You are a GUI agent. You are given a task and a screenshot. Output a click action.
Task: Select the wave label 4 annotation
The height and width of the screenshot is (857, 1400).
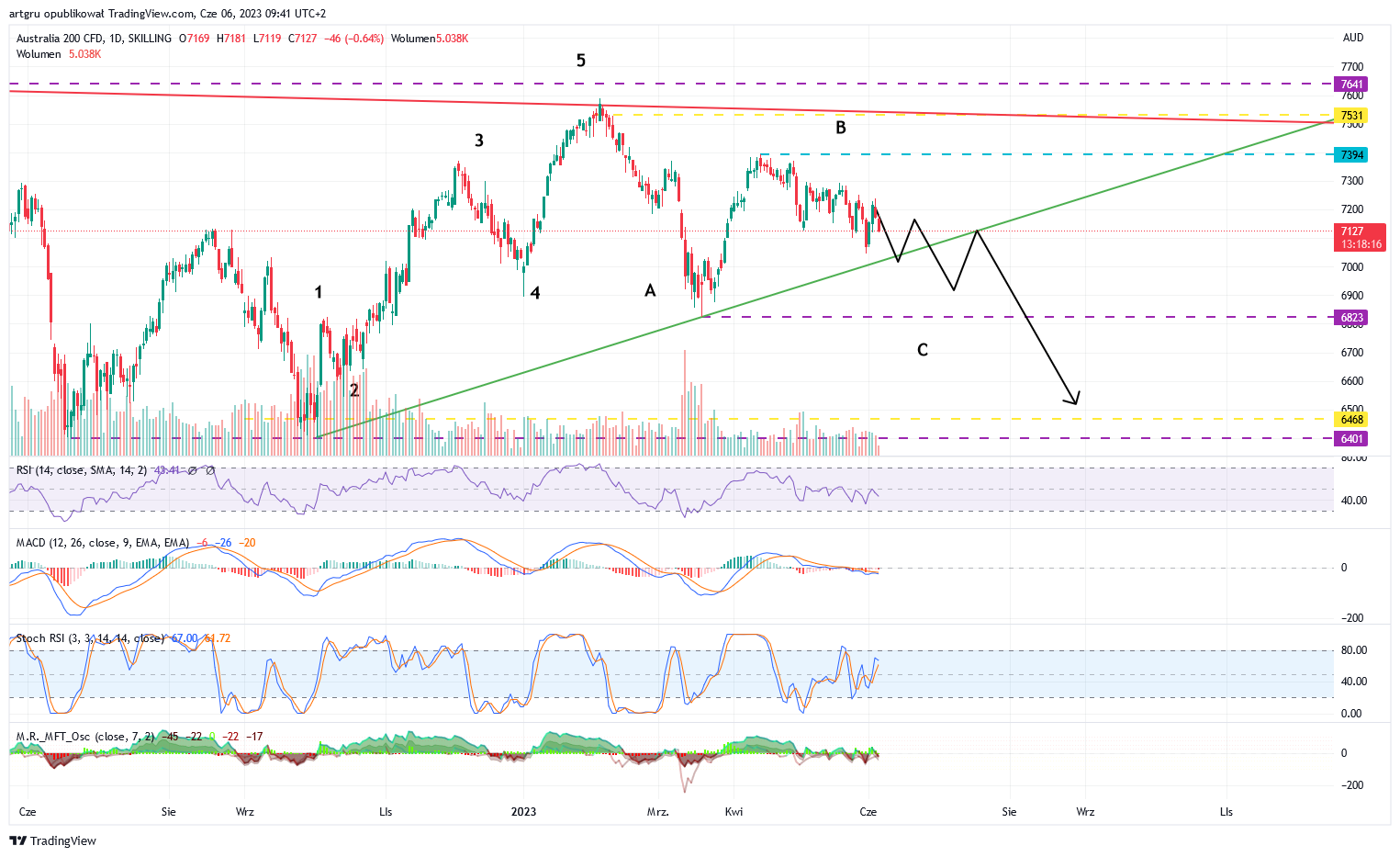(535, 293)
